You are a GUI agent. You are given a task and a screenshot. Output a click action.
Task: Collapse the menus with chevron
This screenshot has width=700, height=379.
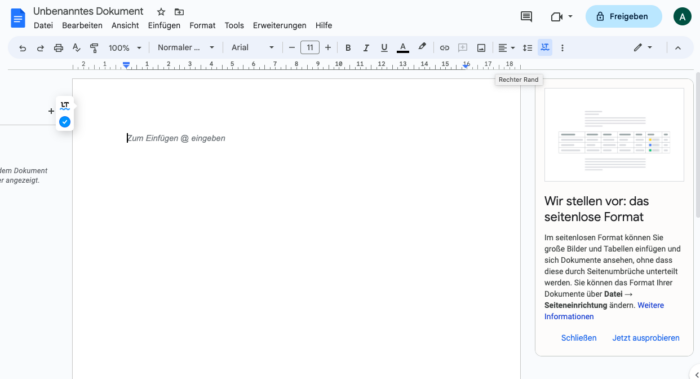[x=678, y=48]
